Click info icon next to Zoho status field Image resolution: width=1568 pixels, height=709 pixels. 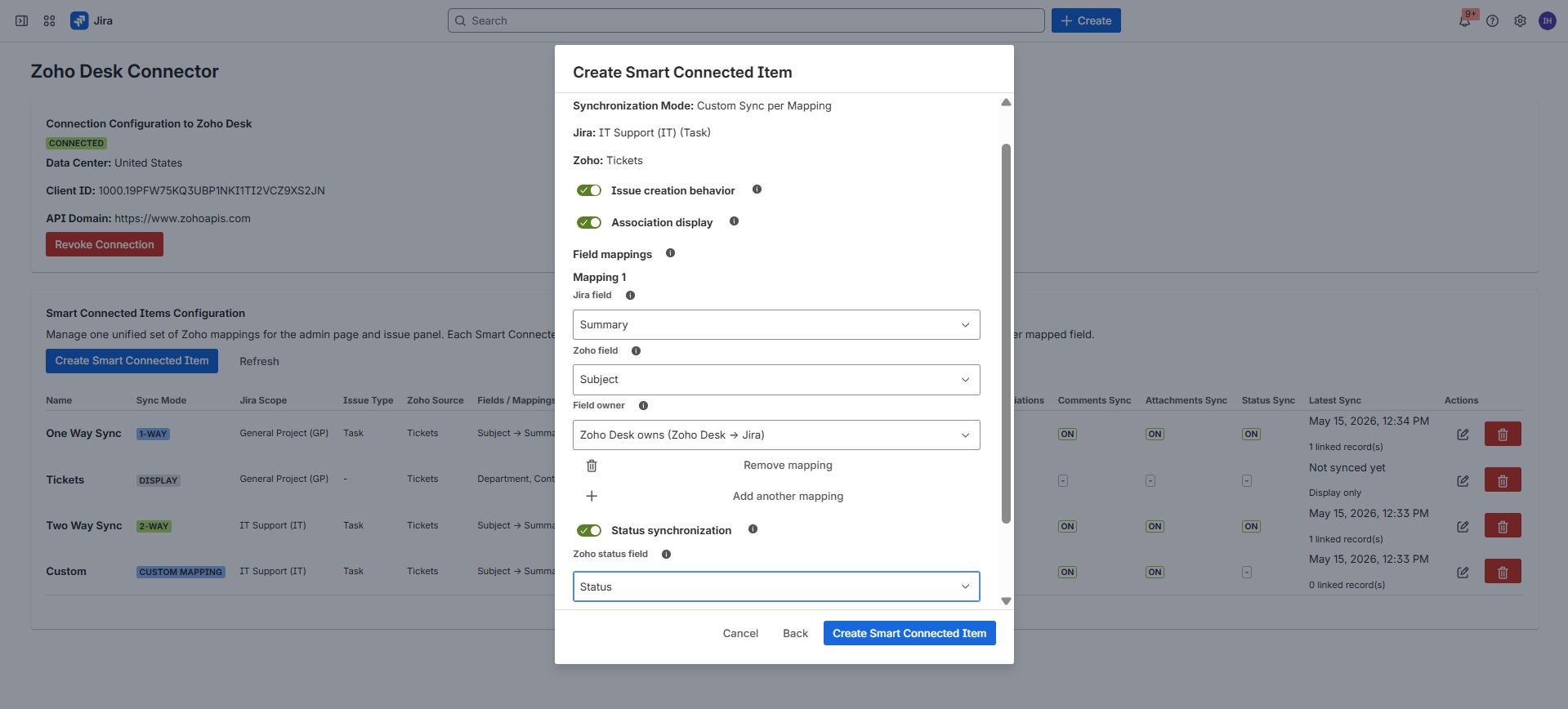point(666,555)
